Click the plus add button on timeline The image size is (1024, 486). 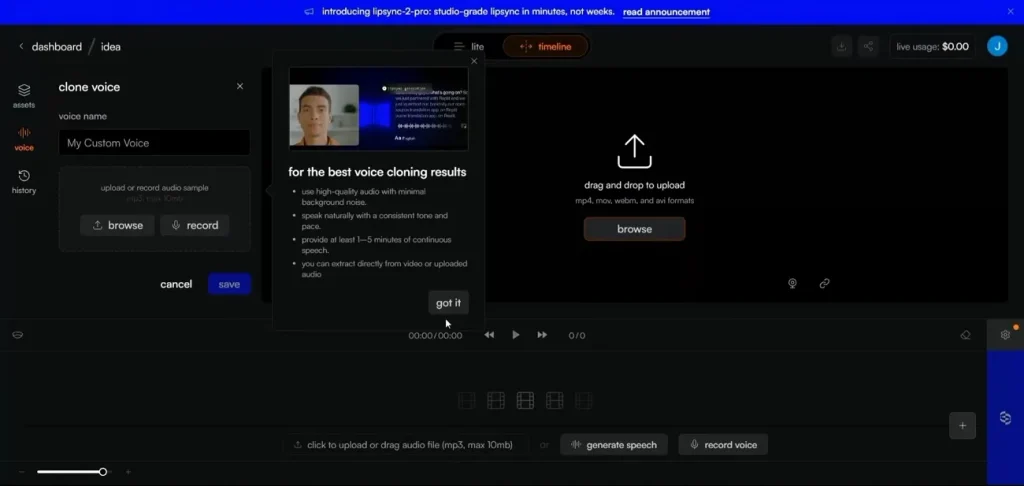point(962,426)
